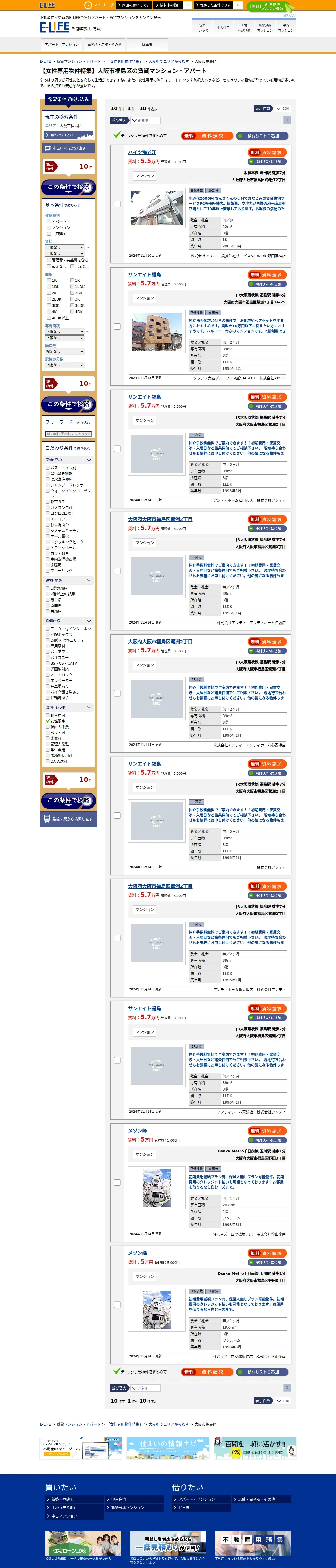
Task: Check the 1LDK layout checkbox
Action: [x=72, y=286]
